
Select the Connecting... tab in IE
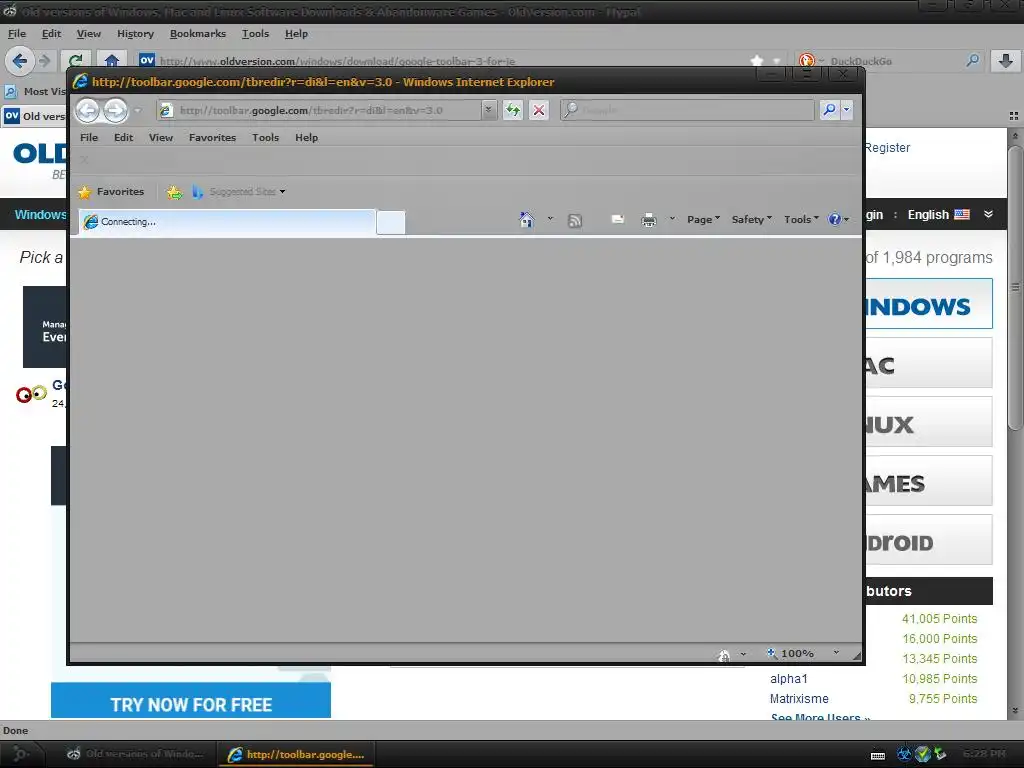pyautogui.click(x=227, y=222)
